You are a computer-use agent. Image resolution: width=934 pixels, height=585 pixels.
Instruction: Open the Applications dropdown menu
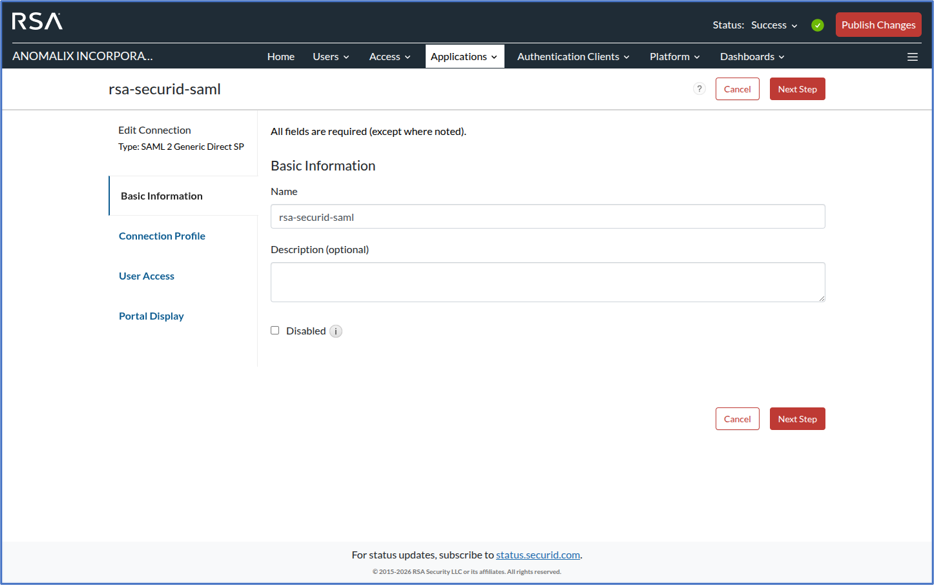click(464, 57)
